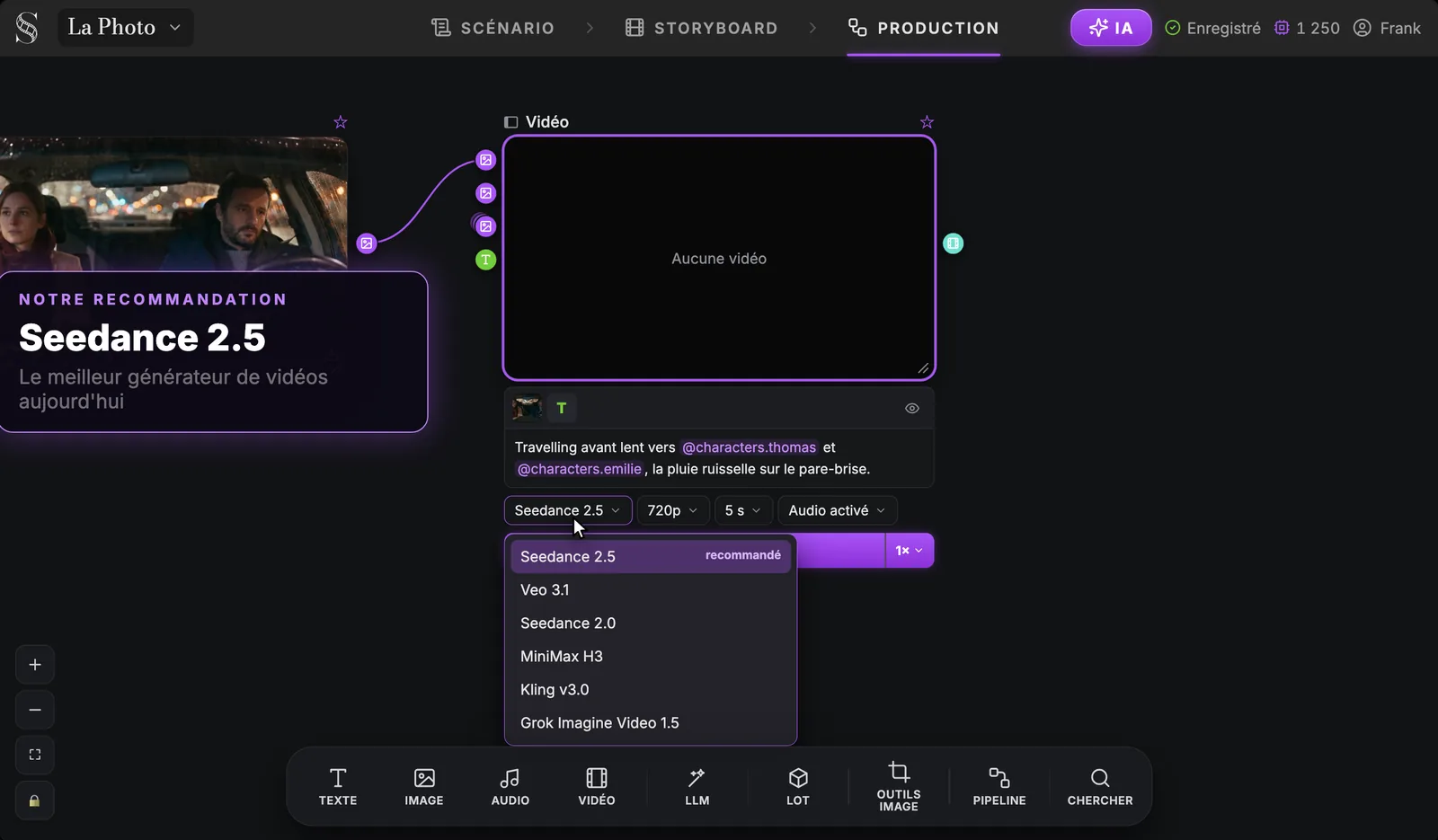Add a Lot node from the toolbar

click(798, 787)
